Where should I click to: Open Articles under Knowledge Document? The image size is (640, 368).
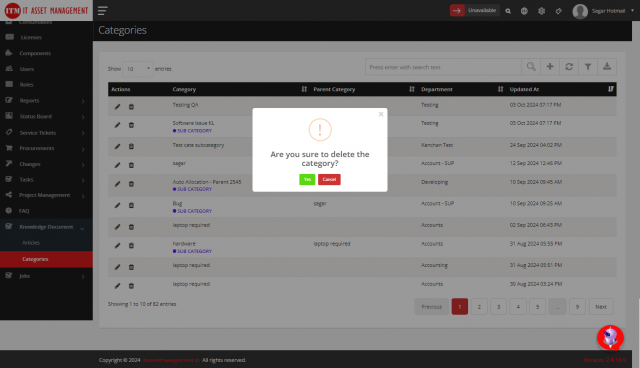[31, 243]
